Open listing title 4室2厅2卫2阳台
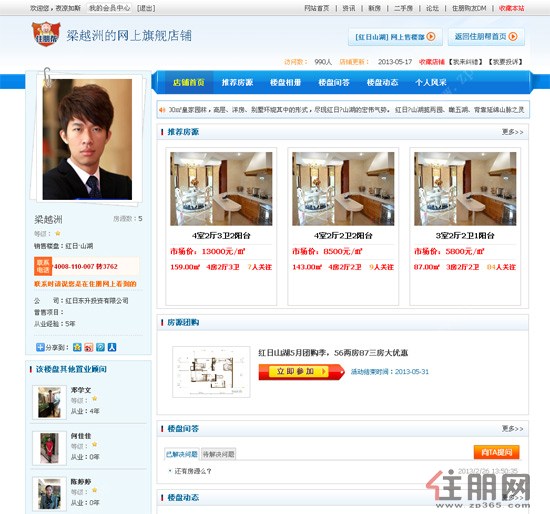The height and width of the screenshot is (514, 550). (343, 235)
